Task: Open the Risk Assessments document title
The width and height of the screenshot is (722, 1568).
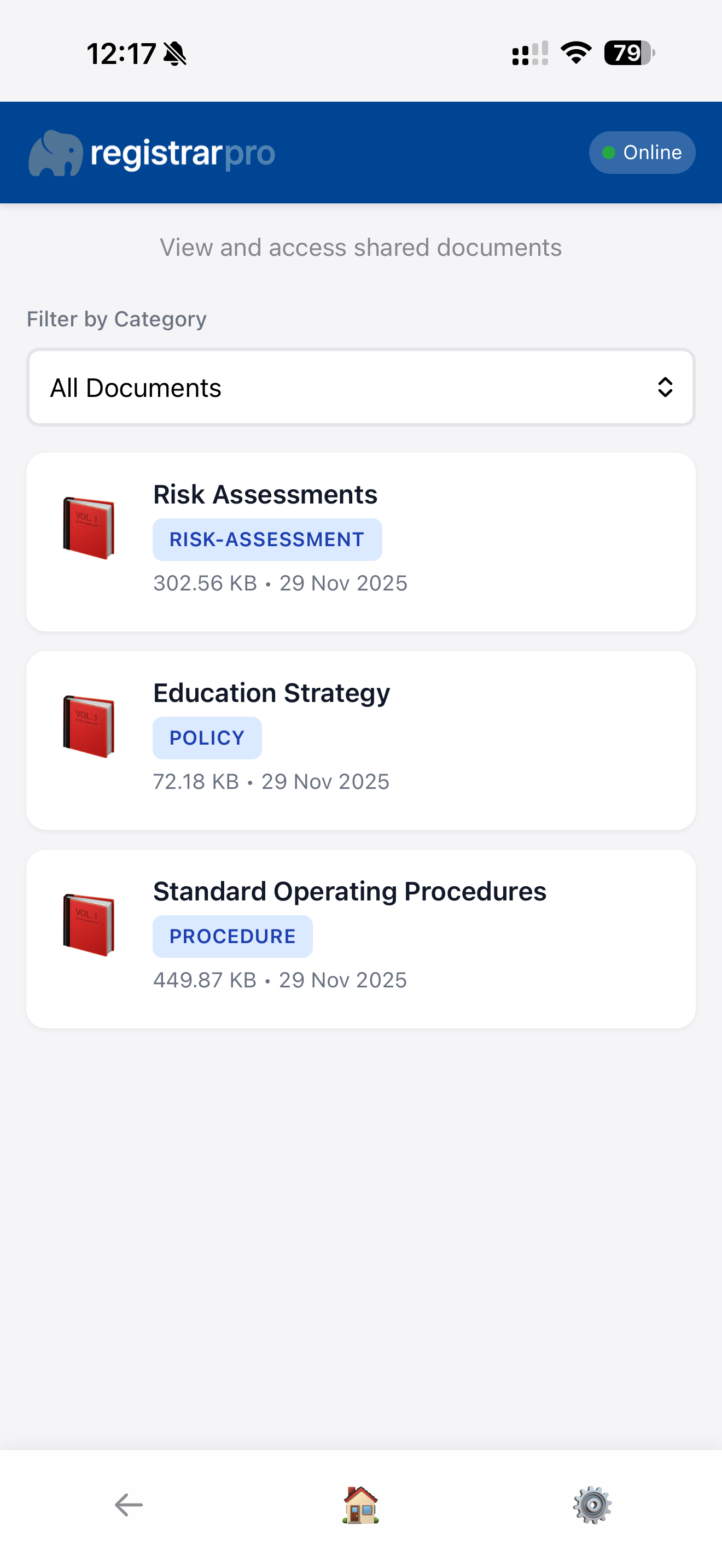Action: 265,494
